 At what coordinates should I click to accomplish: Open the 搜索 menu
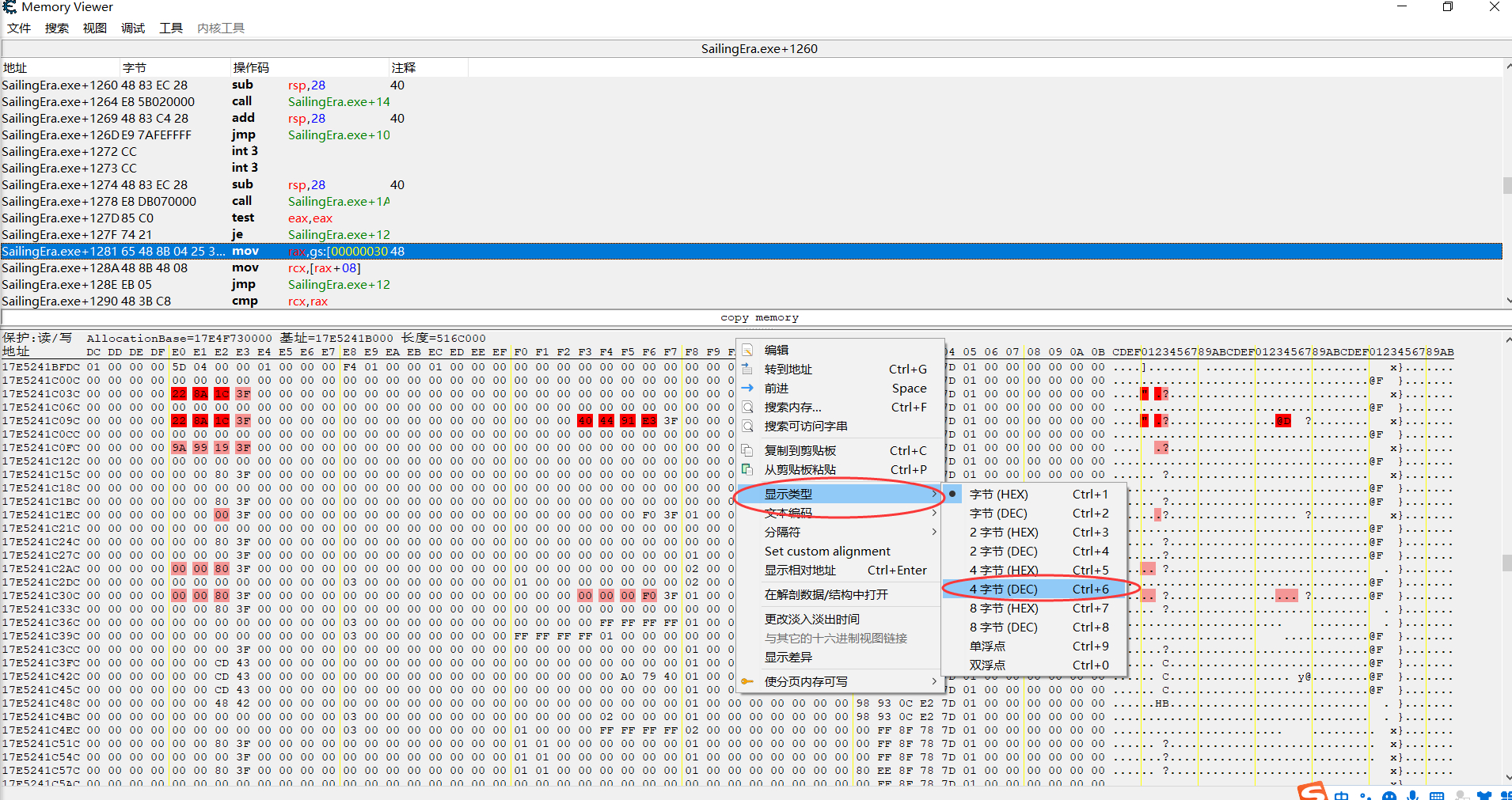coord(57,28)
